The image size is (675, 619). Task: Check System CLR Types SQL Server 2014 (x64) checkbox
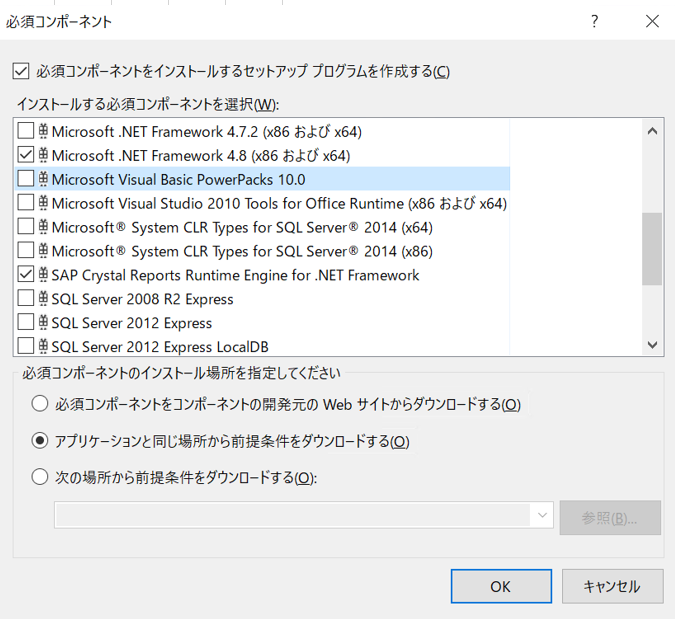pyautogui.click(x=25, y=226)
